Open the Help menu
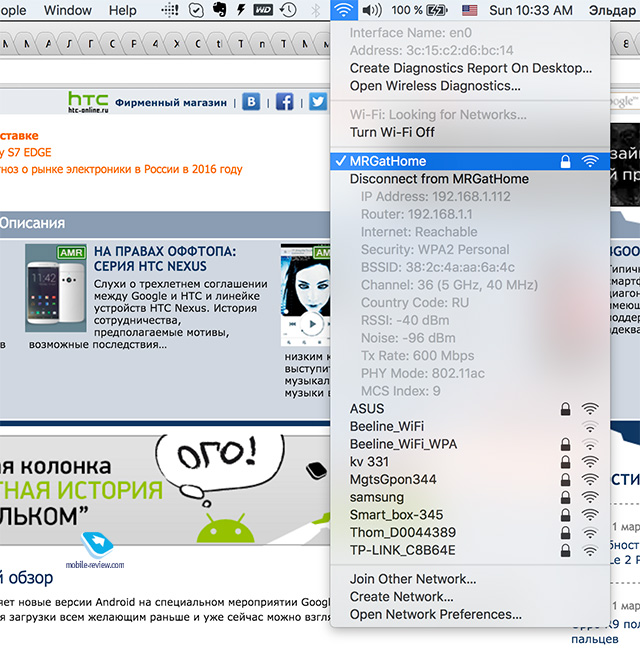 click(x=122, y=10)
